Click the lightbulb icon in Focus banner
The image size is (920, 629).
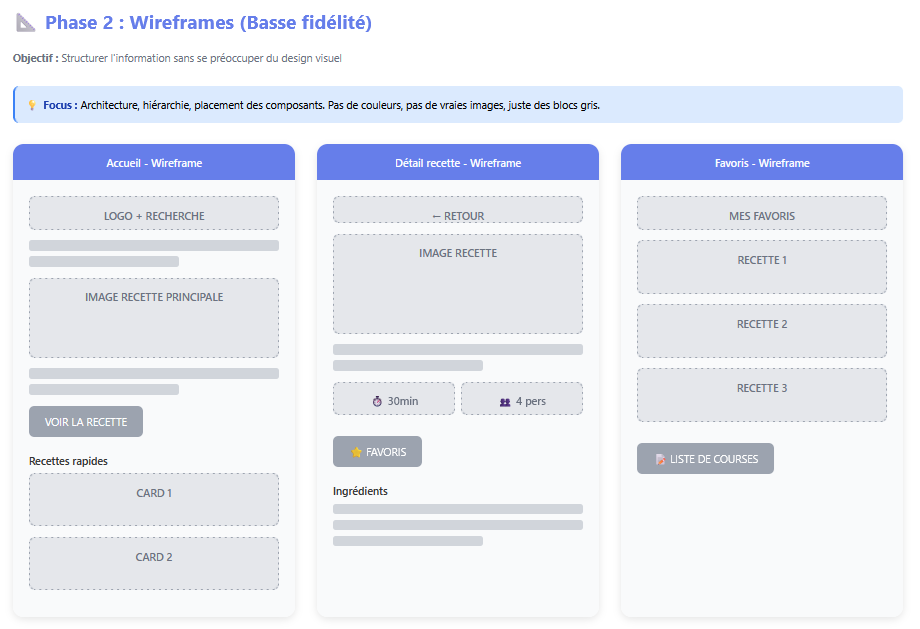coord(32,105)
